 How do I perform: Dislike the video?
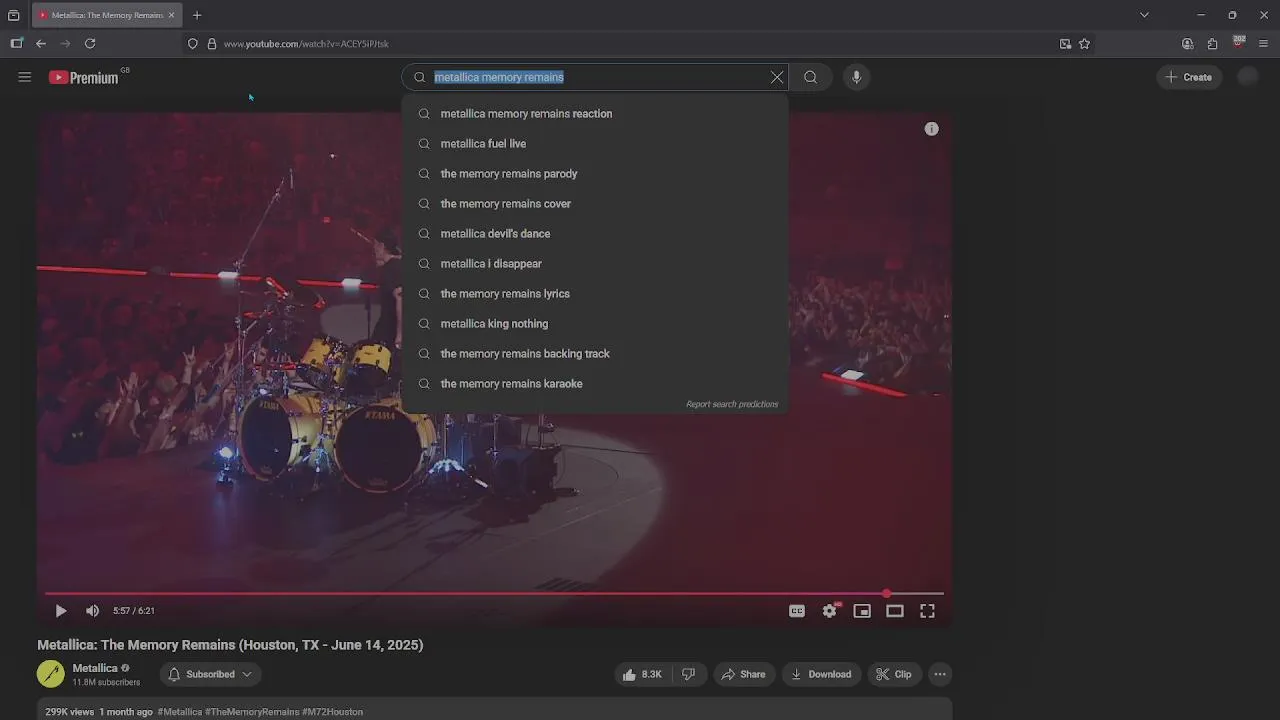[689, 674]
